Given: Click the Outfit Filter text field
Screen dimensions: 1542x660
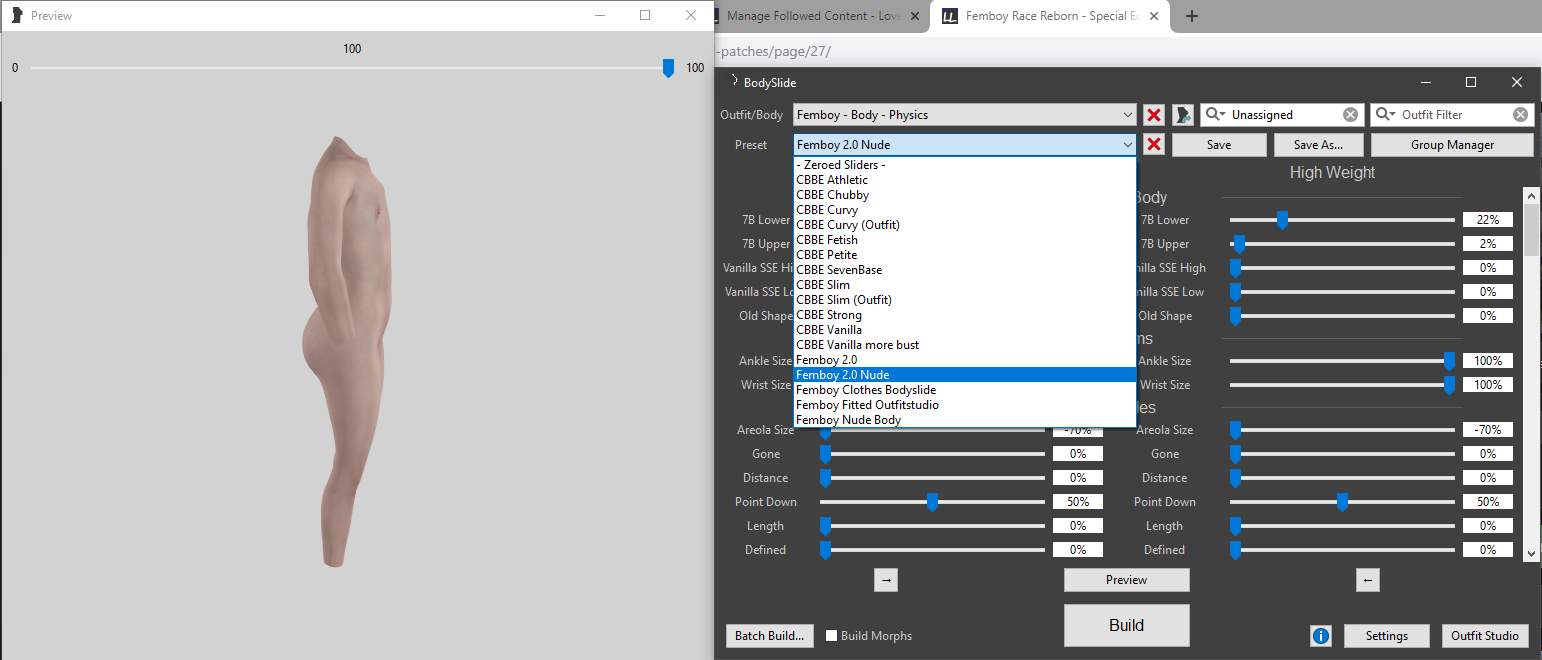Looking at the screenshot, I should pos(1454,115).
